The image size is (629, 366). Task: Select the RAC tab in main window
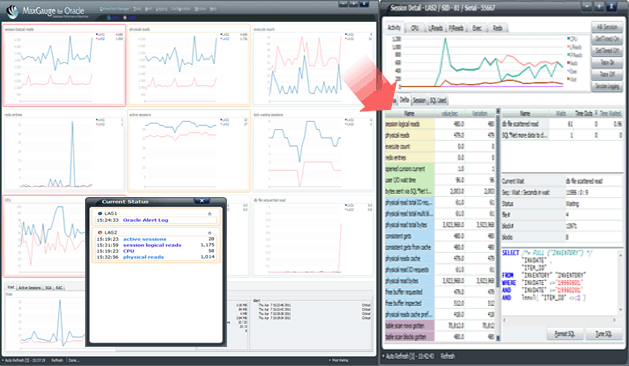(59, 288)
